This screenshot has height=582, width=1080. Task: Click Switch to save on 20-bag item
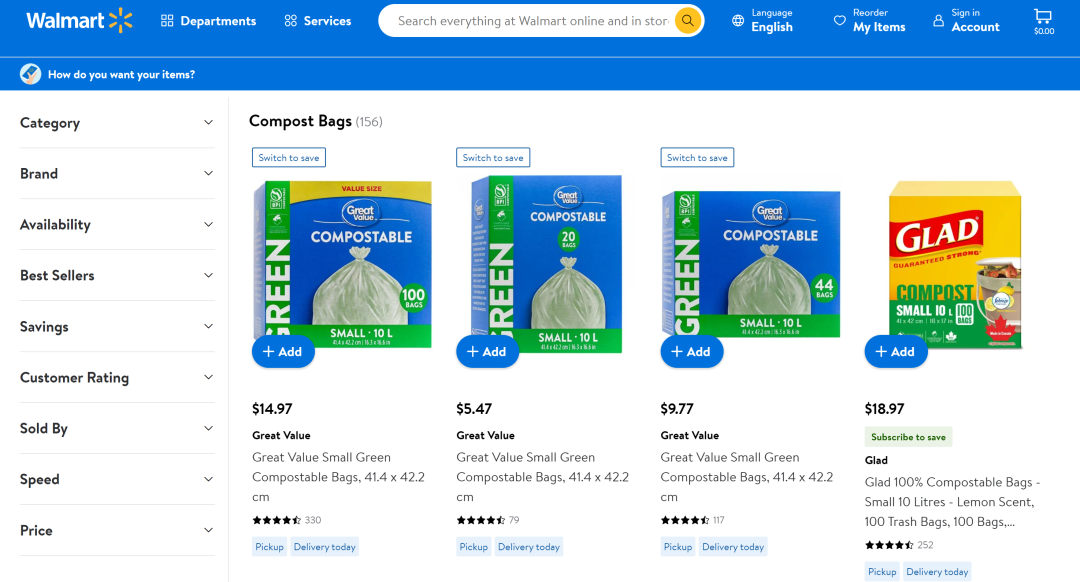(x=493, y=158)
